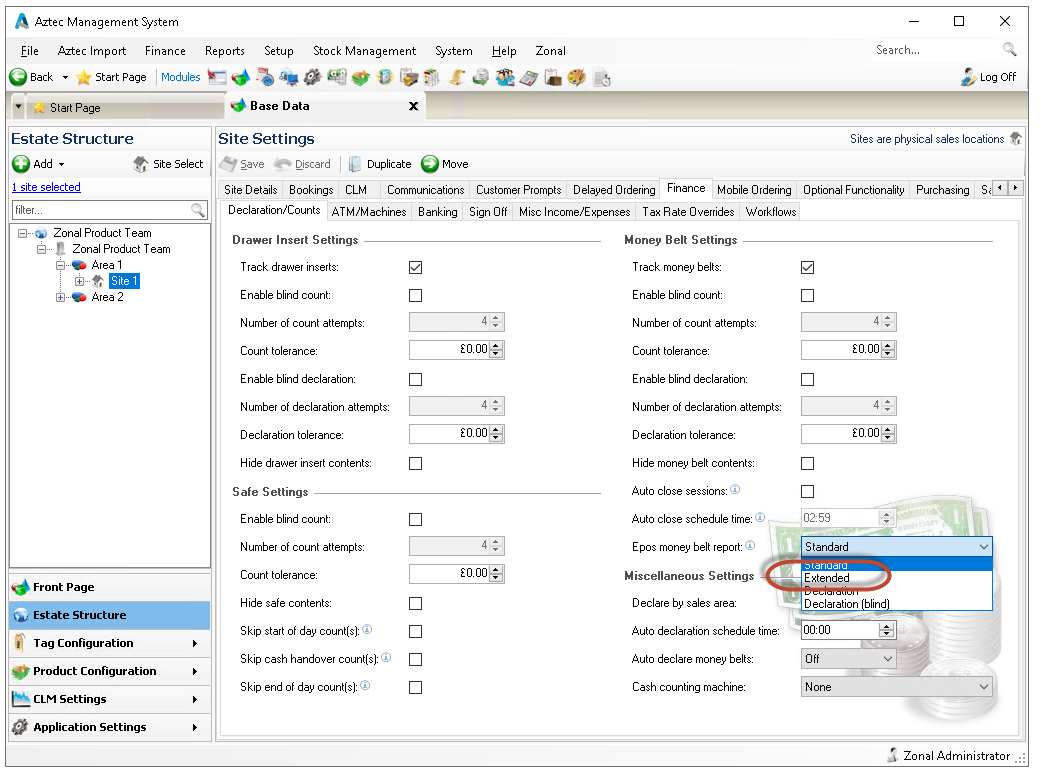1040x771 pixels.
Task: Open the calendar and clock module icon
Action: [x=265, y=78]
